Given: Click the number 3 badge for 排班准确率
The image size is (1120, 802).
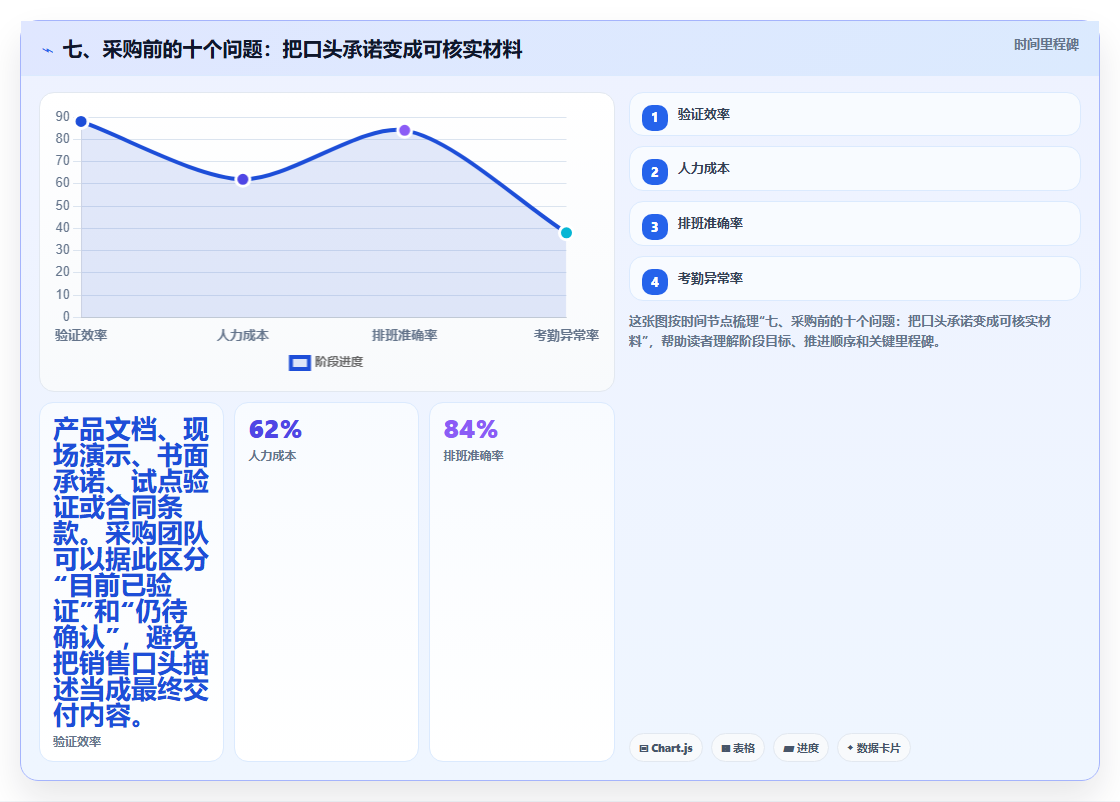Looking at the screenshot, I should click(x=654, y=227).
